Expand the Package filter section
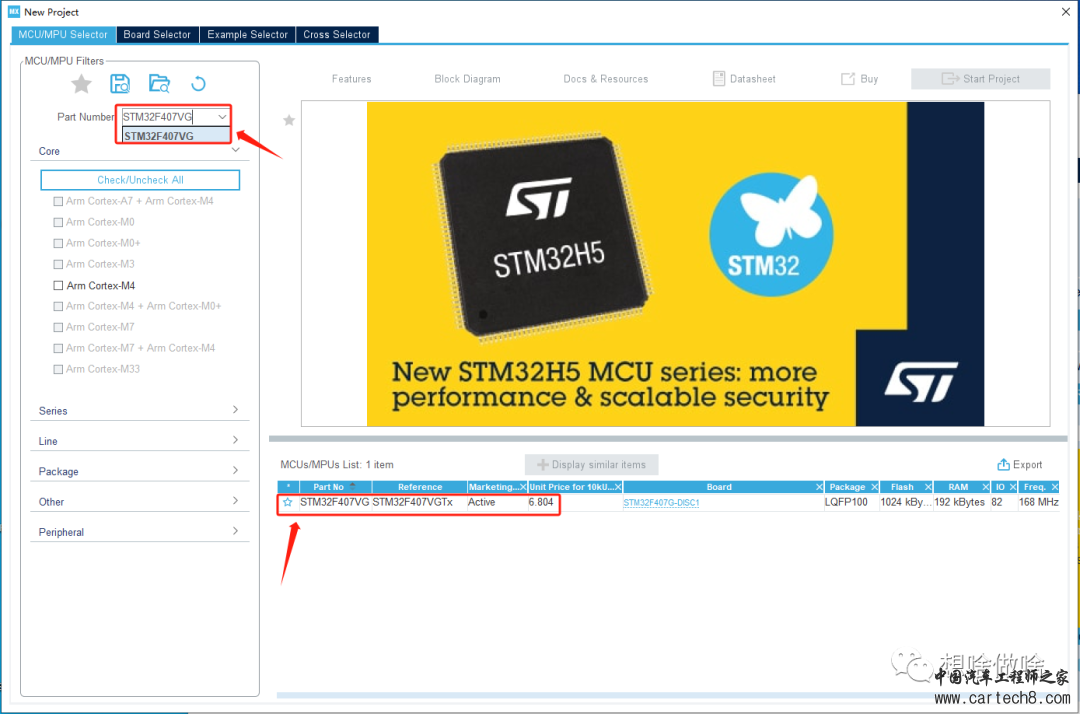 (x=236, y=470)
